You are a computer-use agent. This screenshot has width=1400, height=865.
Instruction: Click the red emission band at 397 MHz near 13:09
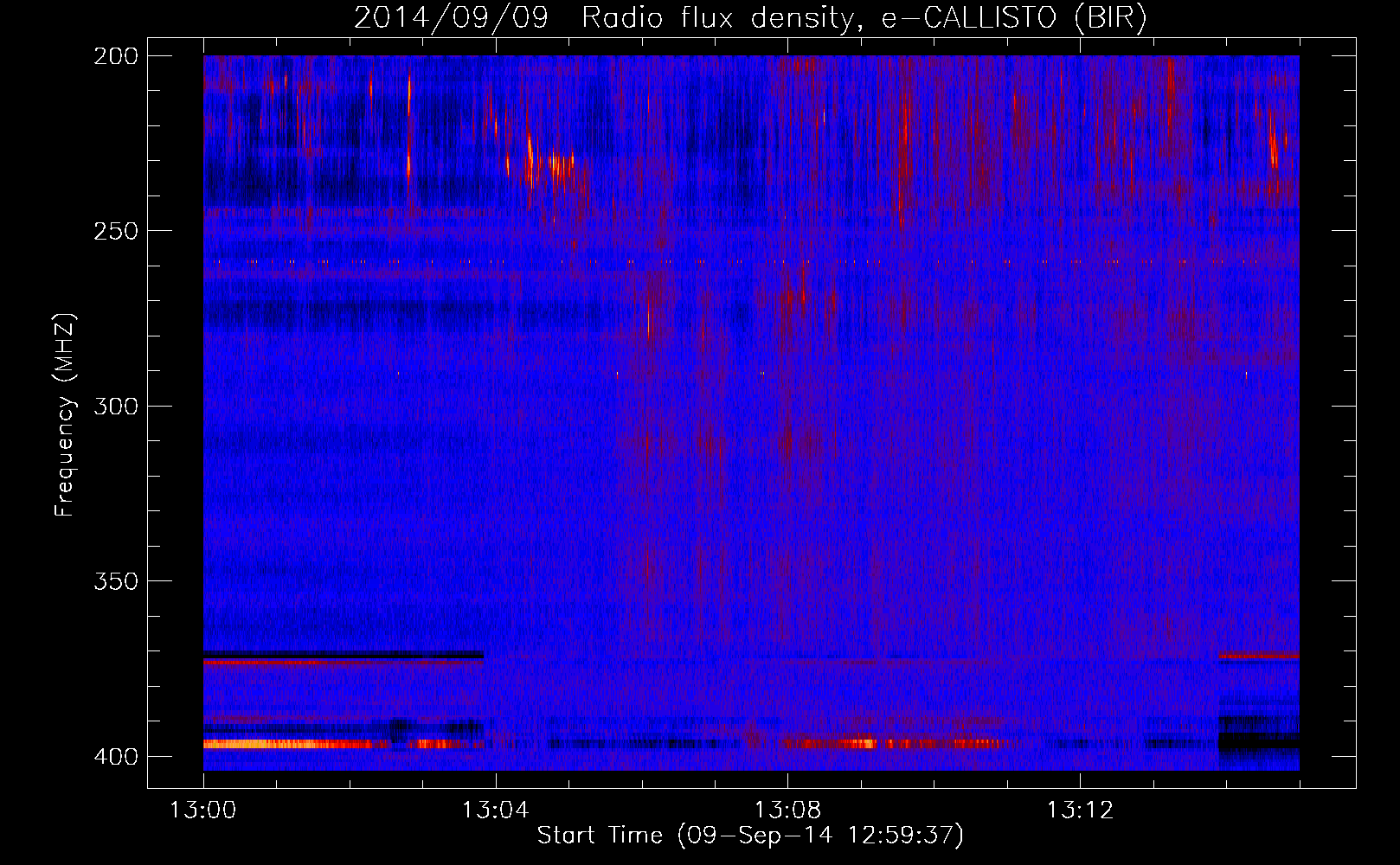891,743
